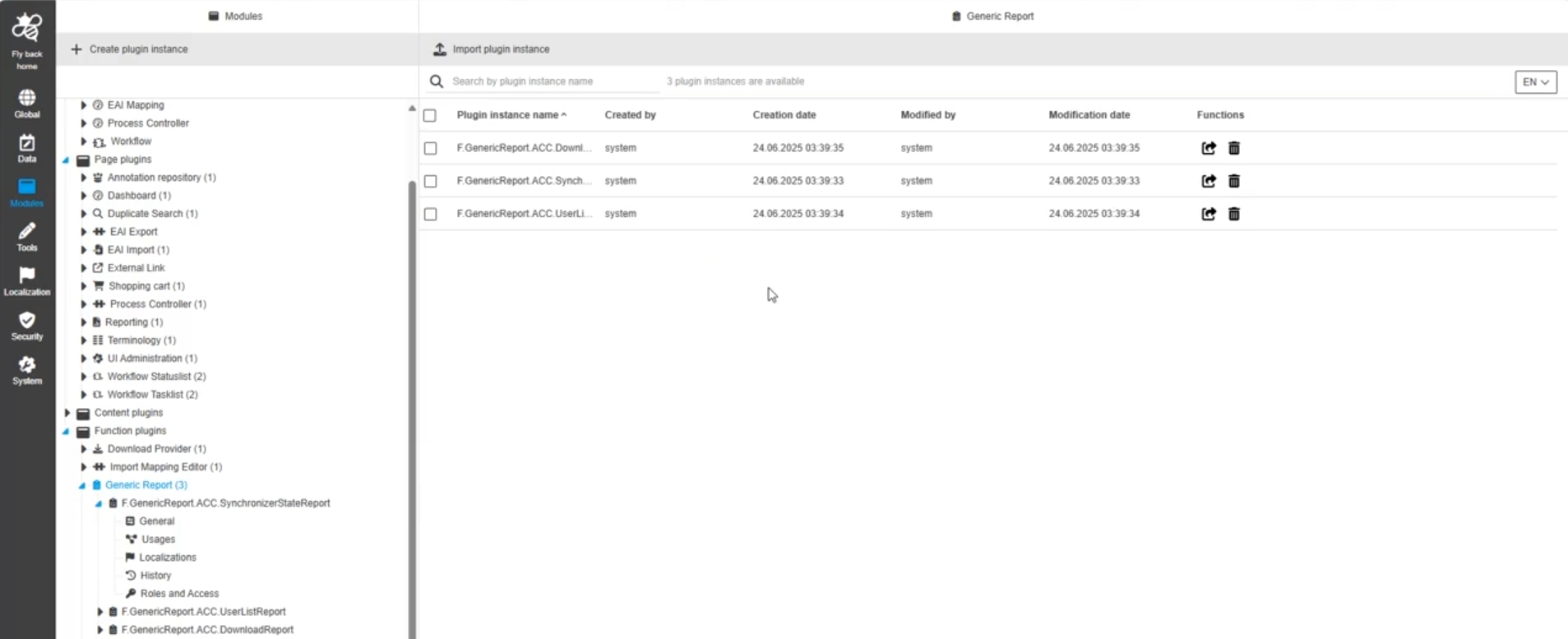Open the Security section icon
The width and height of the screenshot is (1568, 639).
[x=27, y=326]
